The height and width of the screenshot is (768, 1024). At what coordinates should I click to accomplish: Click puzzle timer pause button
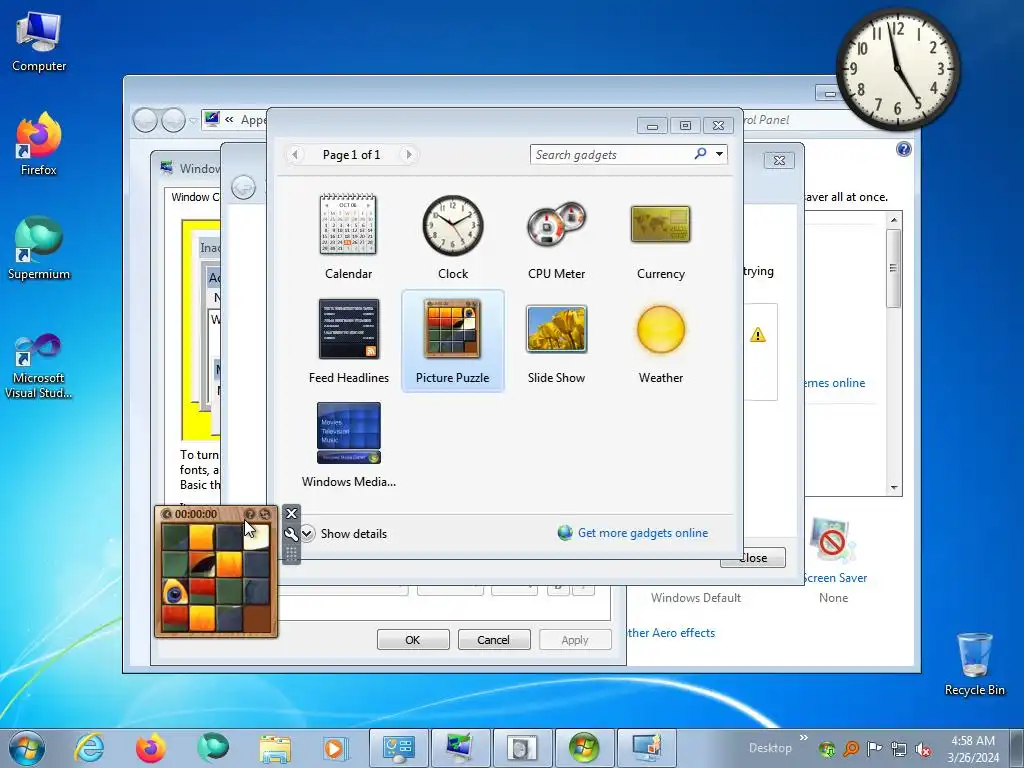(167, 514)
